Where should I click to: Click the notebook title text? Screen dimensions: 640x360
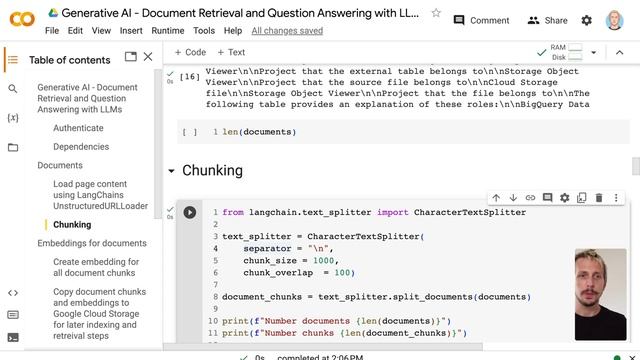(240, 13)
